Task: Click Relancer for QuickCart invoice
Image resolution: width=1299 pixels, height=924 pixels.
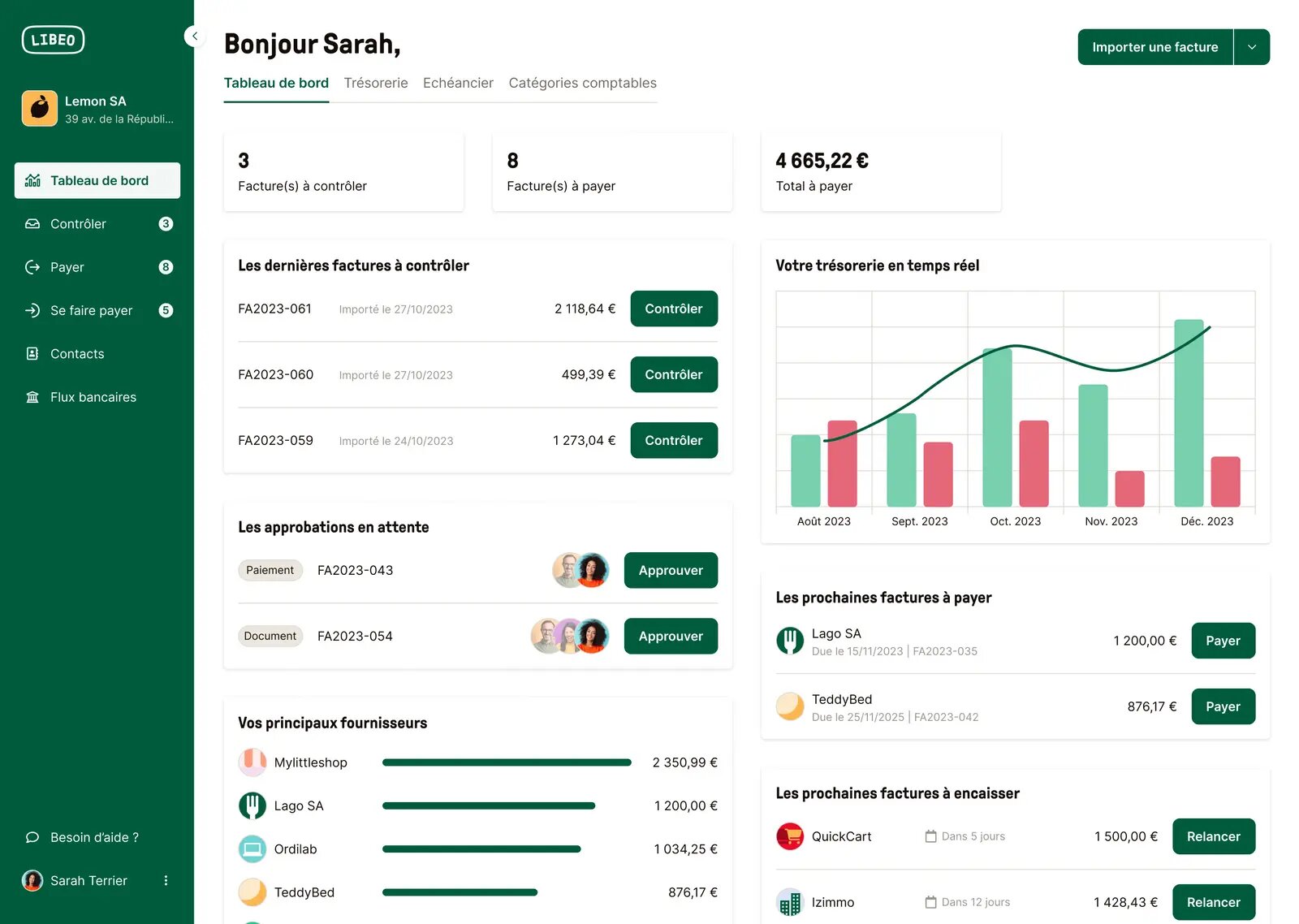Action: (1213, 836)
